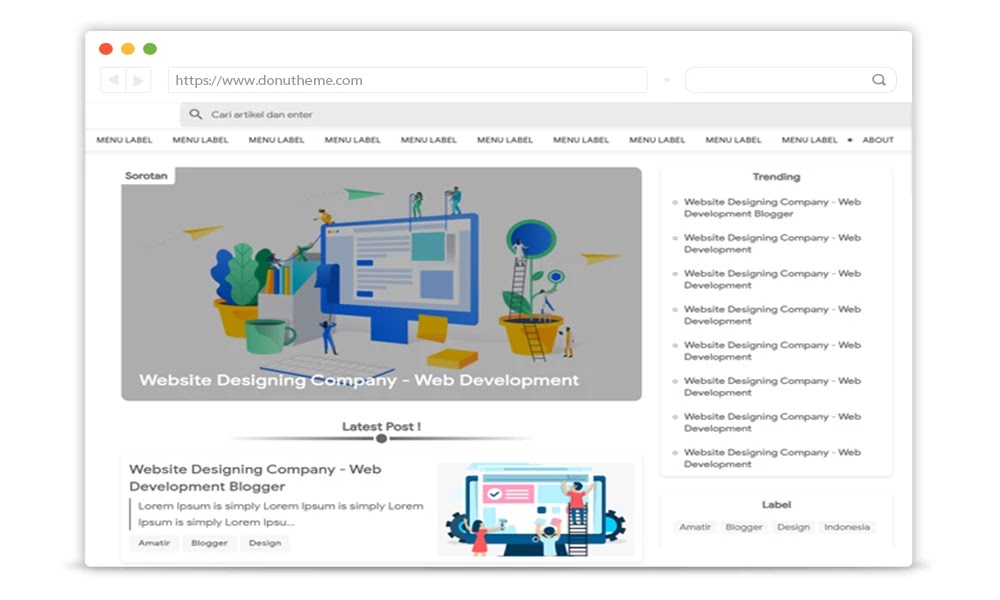Open trending post ending with Development Blogger
The height and width of the screenshot is (600, 1000).
click(772, 208)
